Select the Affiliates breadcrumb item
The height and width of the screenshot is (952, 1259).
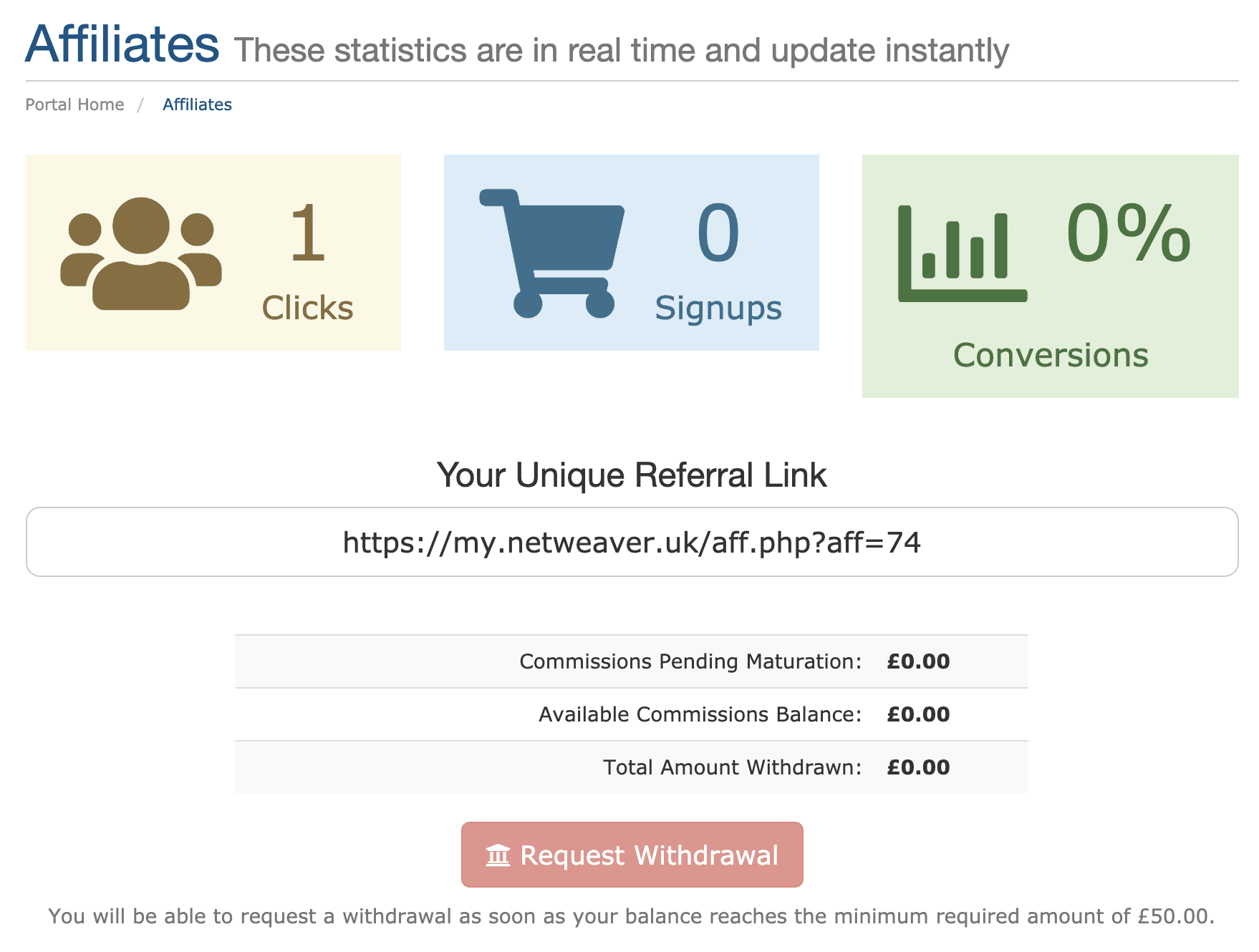197,105
